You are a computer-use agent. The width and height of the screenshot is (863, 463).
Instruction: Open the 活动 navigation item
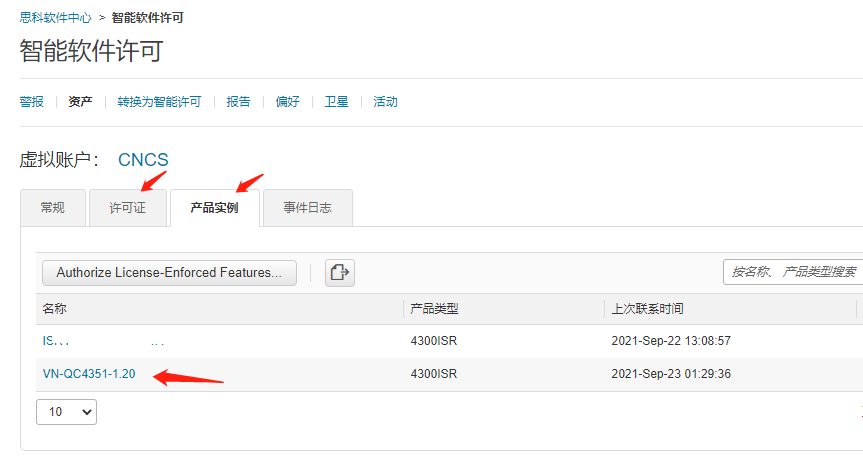pos(385,102)
